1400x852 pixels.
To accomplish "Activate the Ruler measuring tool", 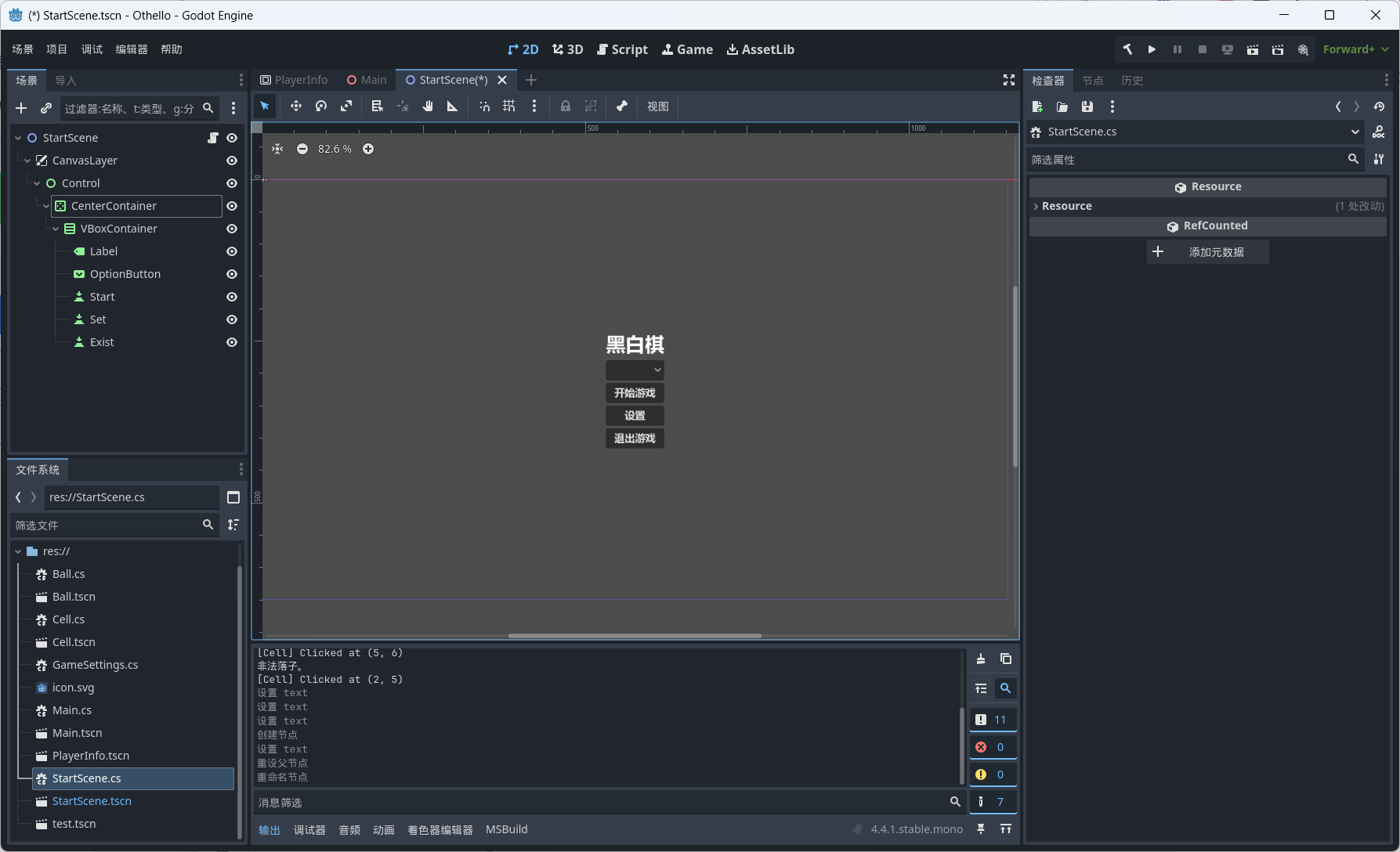I will pyautogui.click(x=453, y=106).
